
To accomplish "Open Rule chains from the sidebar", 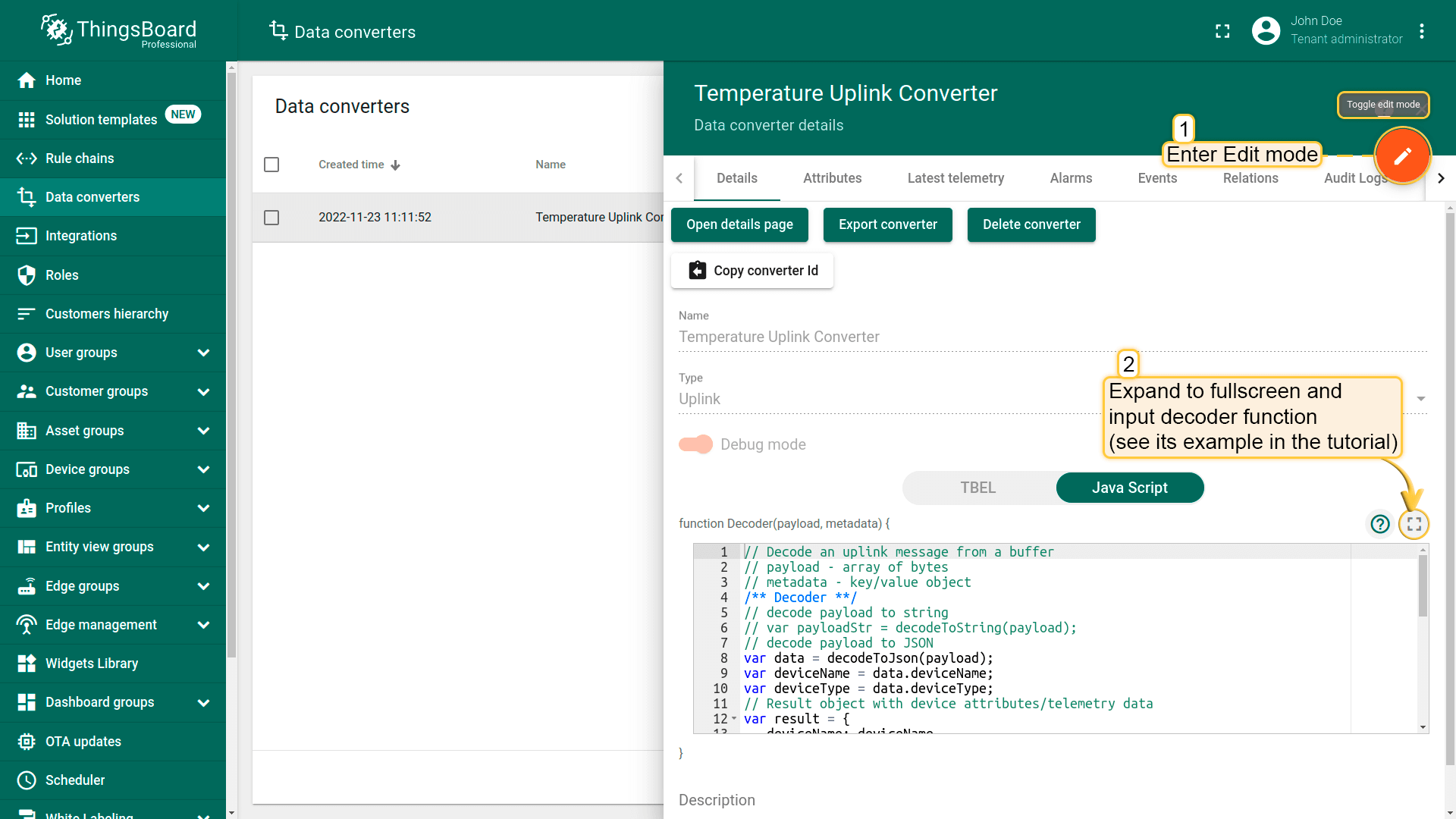I will coord(80,158).
